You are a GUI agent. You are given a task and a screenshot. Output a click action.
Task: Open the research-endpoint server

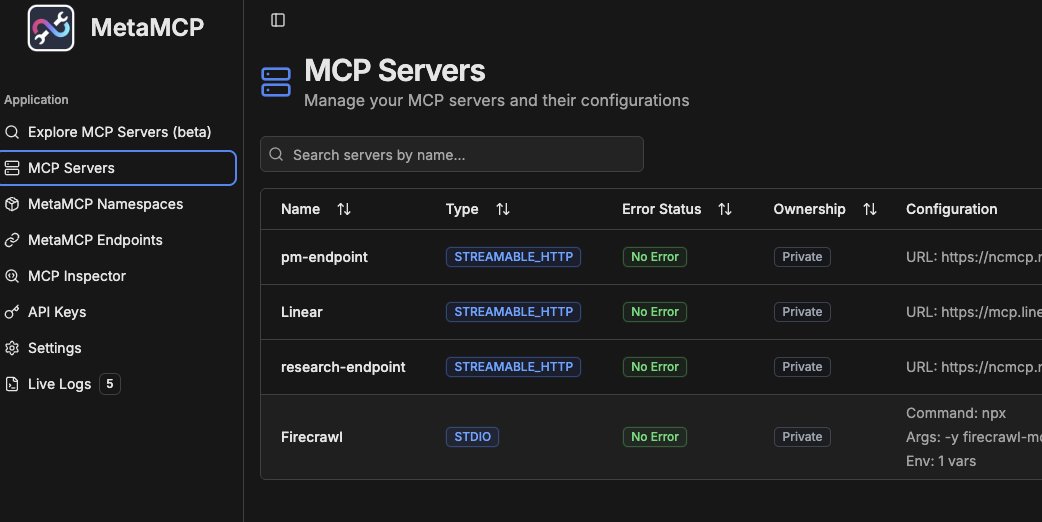pyautogui.click(x=343, y=367)
